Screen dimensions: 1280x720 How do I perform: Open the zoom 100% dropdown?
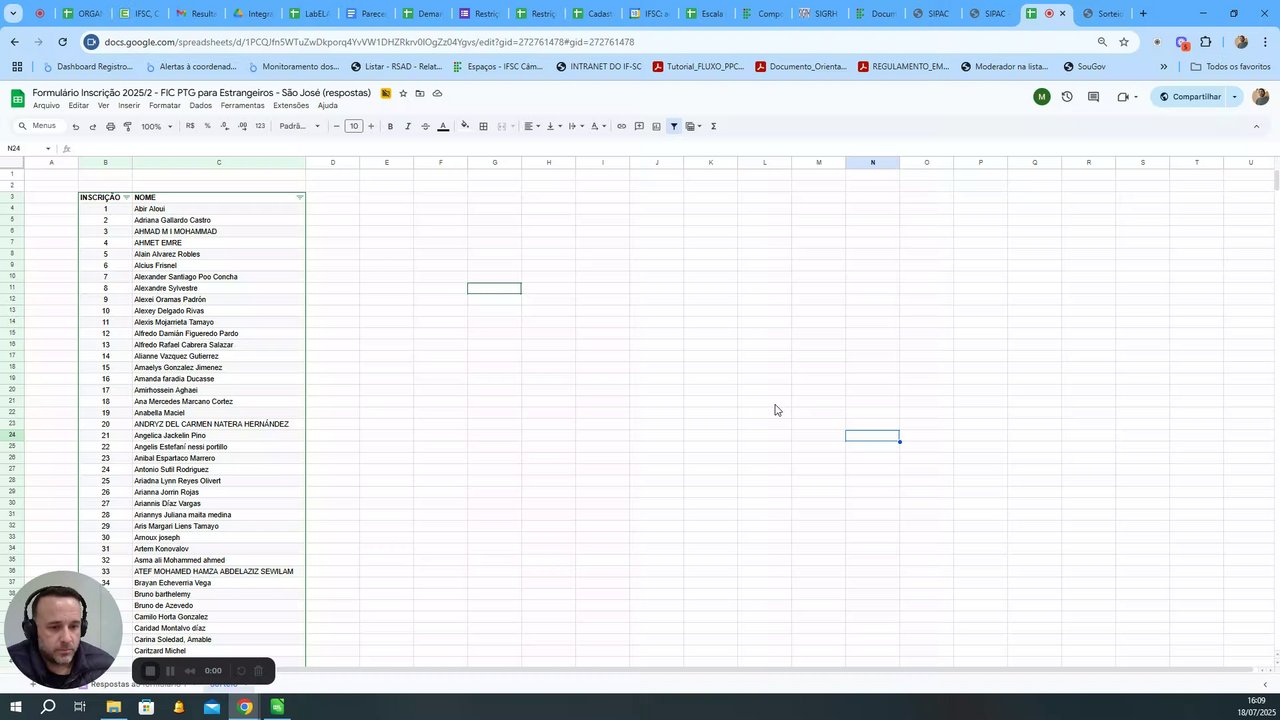[x=156, y=126]
